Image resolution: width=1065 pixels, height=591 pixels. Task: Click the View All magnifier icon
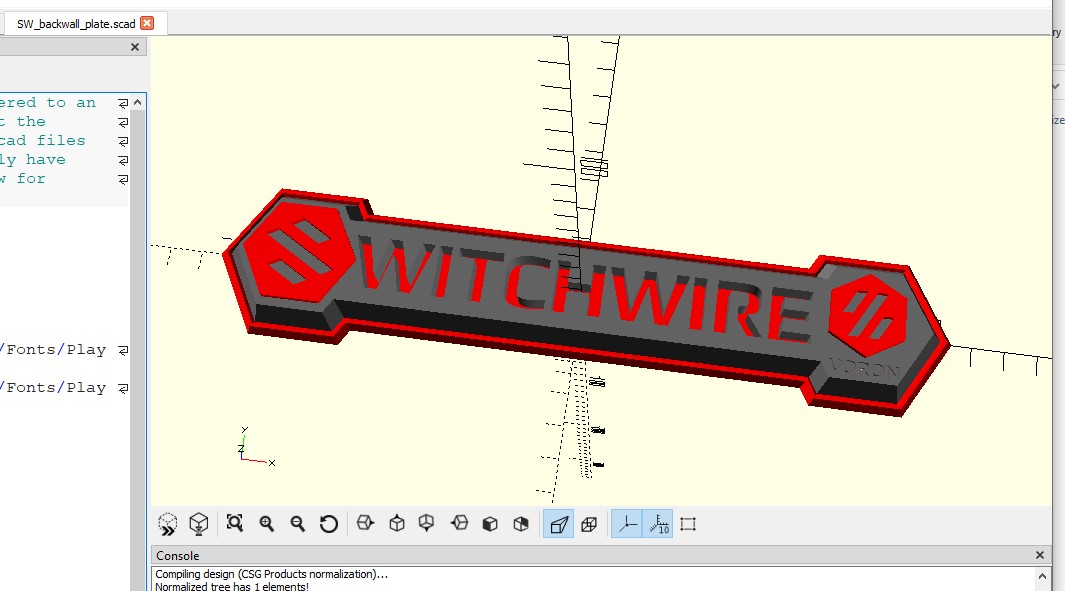(x=235, y=523)
